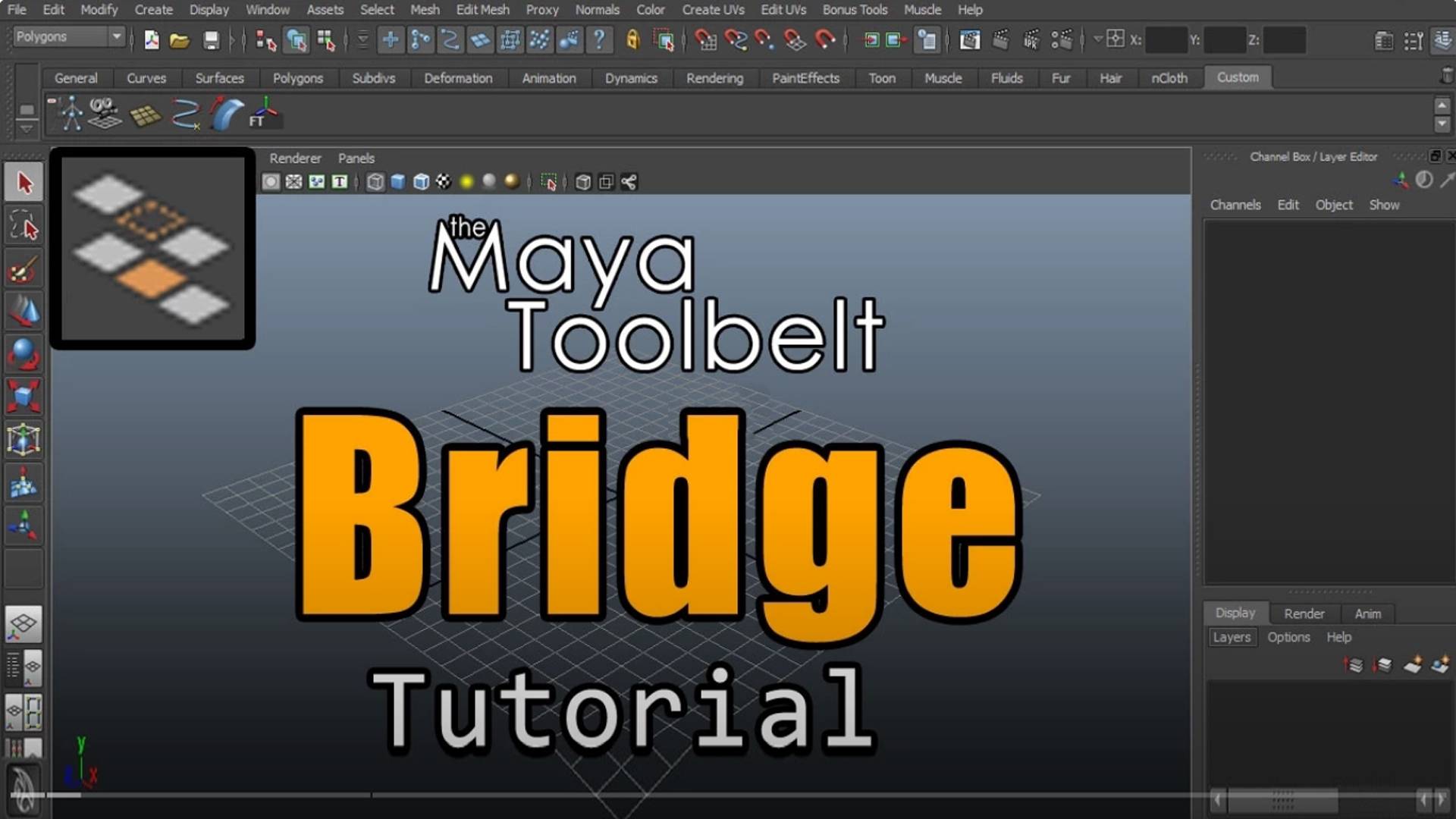This screenshot has width=1456, height=819.
Task: Switch to the nCloth shelf tab
Action: tap(1169, 78)
